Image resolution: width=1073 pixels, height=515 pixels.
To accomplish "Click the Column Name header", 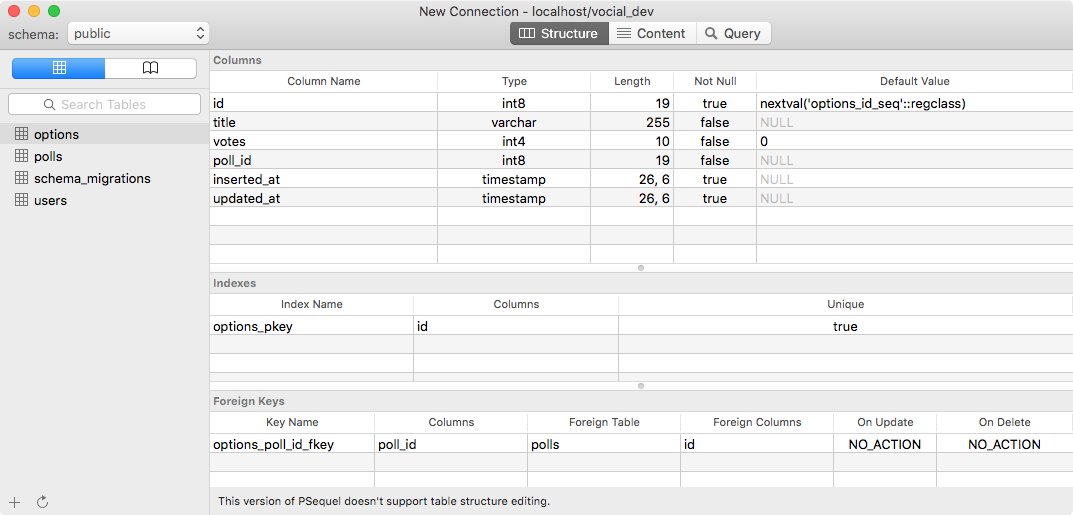I will click(323, 81).
